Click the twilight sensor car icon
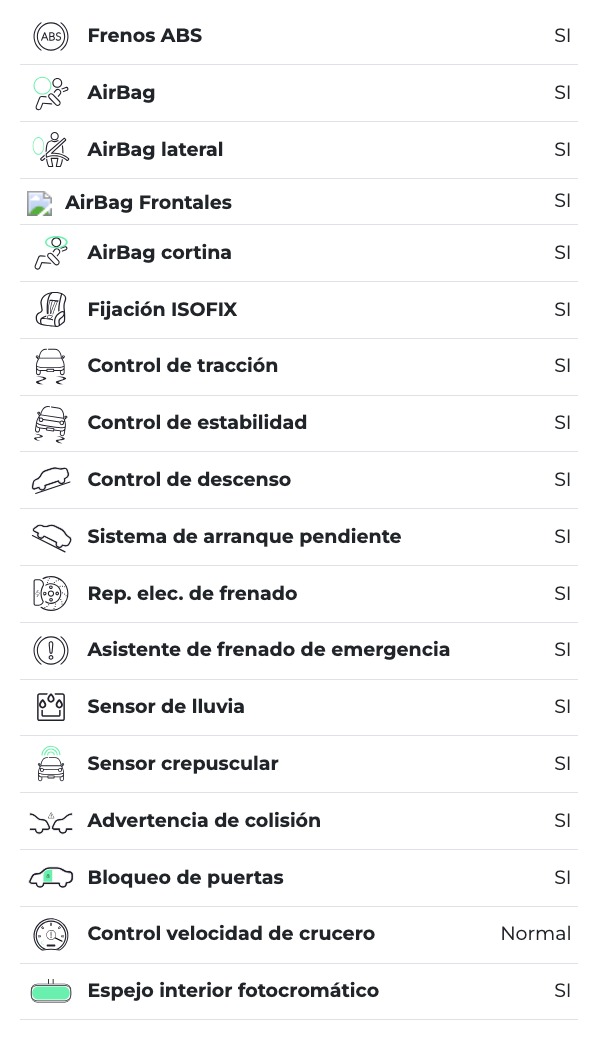608x1046 pixels. coord(50,764)
